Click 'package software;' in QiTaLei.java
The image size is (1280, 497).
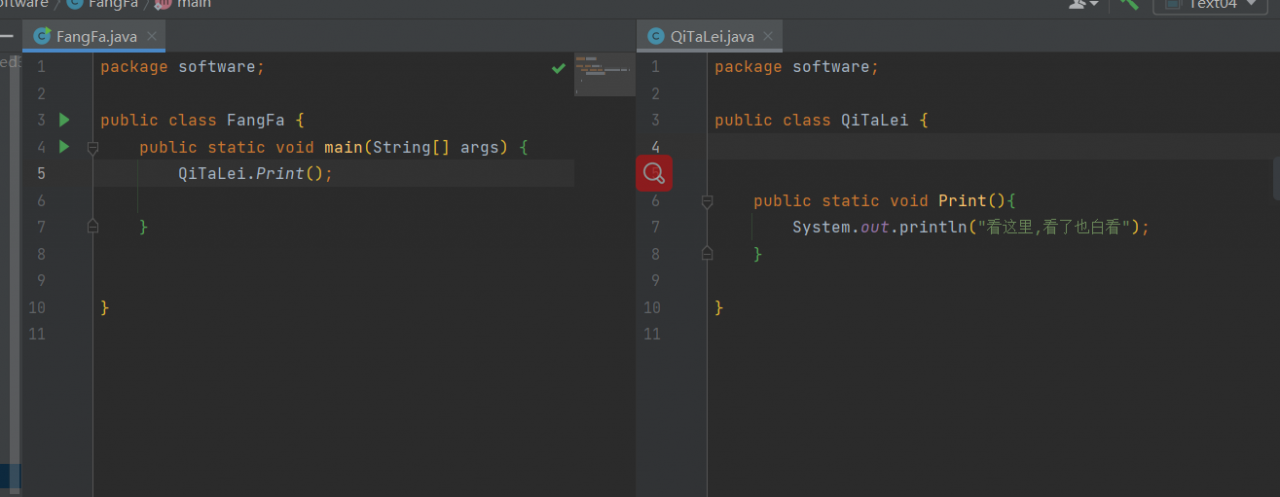point(796,67)
